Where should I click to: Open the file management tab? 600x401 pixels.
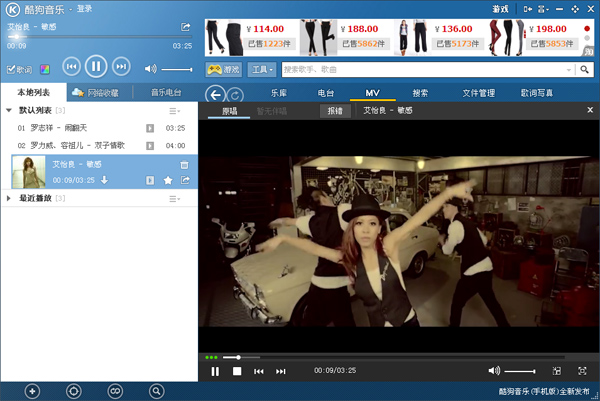tap(478, 93)
